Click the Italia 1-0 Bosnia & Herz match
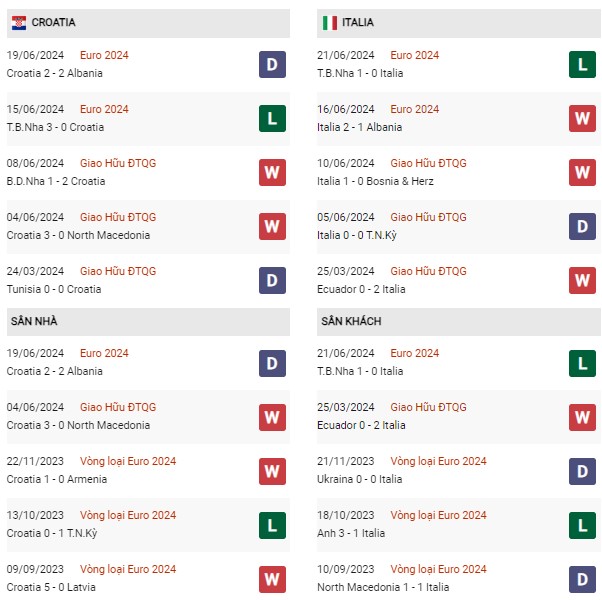The height and width of the screenshot is (600, 602). (x=375, y=181)
